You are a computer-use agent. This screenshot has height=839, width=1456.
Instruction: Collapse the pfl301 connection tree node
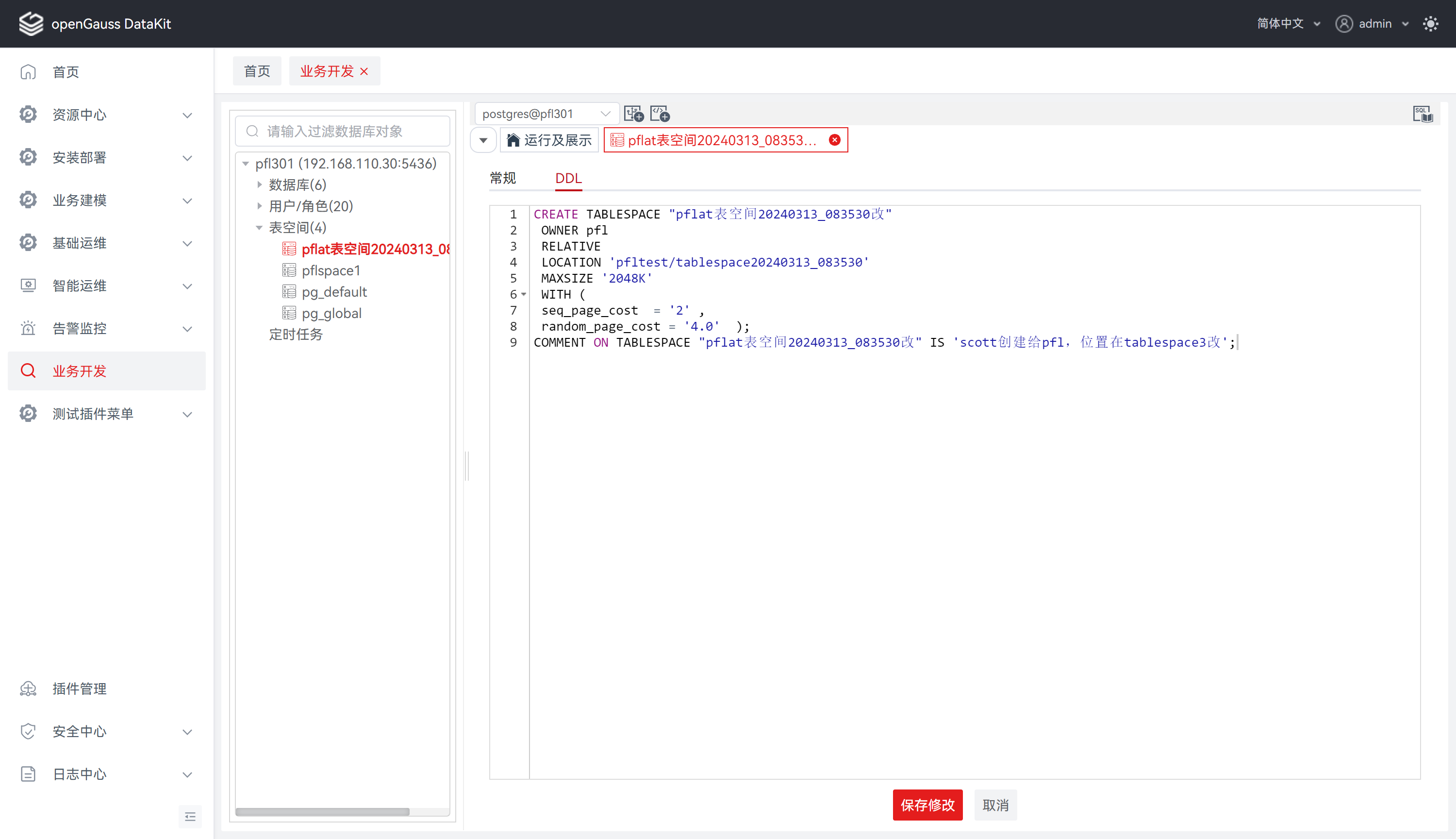click(x=246, y=164)
